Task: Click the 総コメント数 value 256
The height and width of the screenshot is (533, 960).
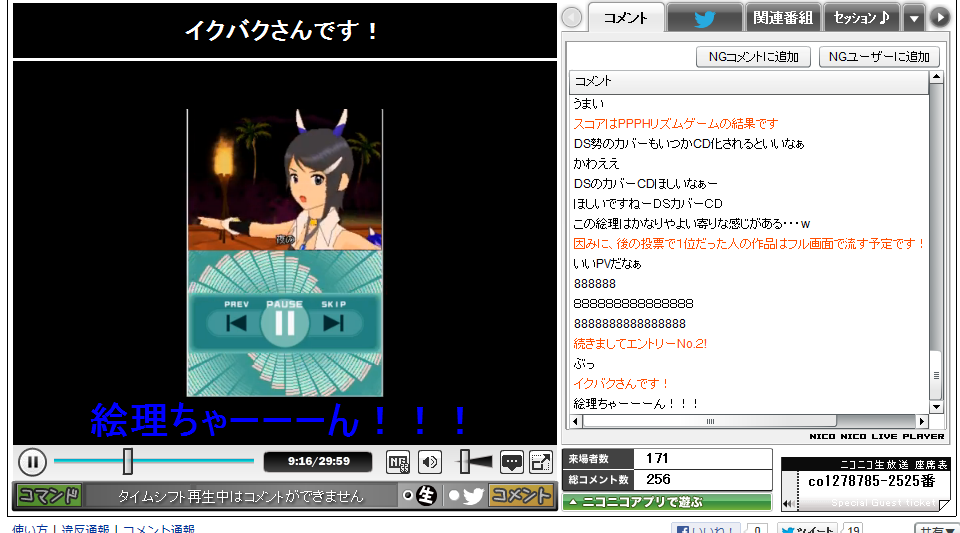Action: click(658, 479)
